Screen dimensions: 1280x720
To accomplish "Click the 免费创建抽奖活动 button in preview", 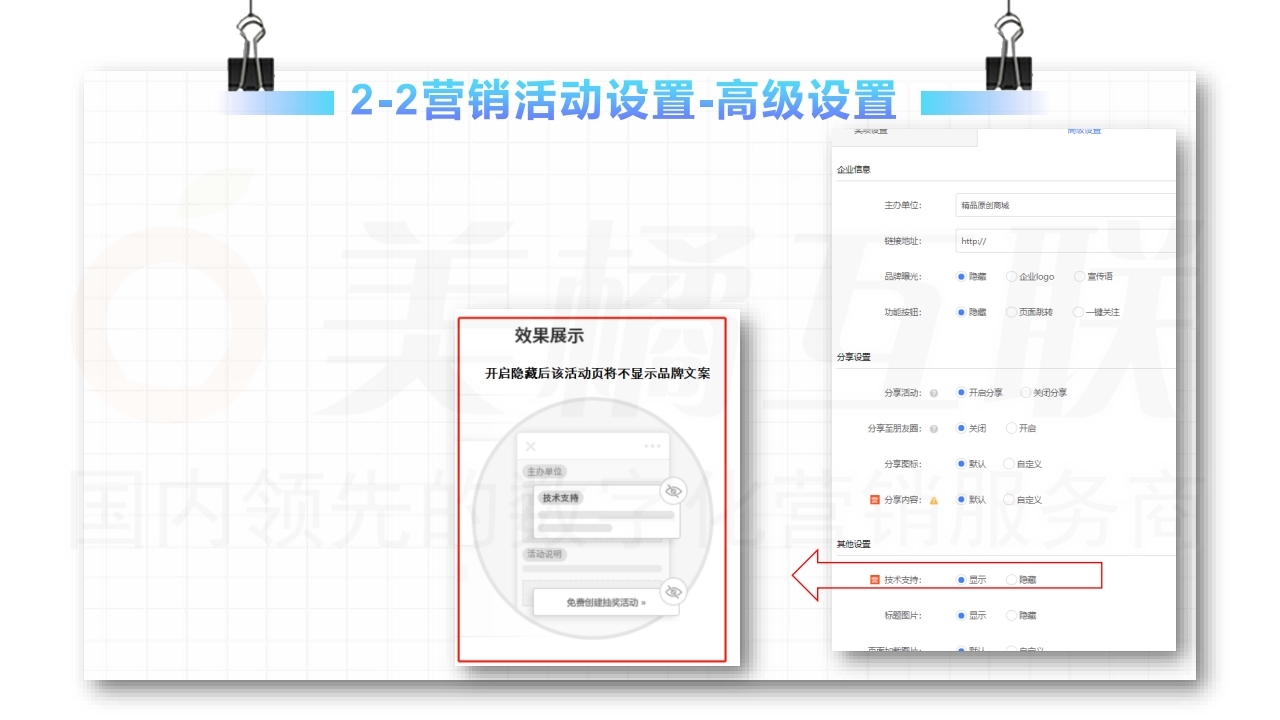I will coord(606,603).
